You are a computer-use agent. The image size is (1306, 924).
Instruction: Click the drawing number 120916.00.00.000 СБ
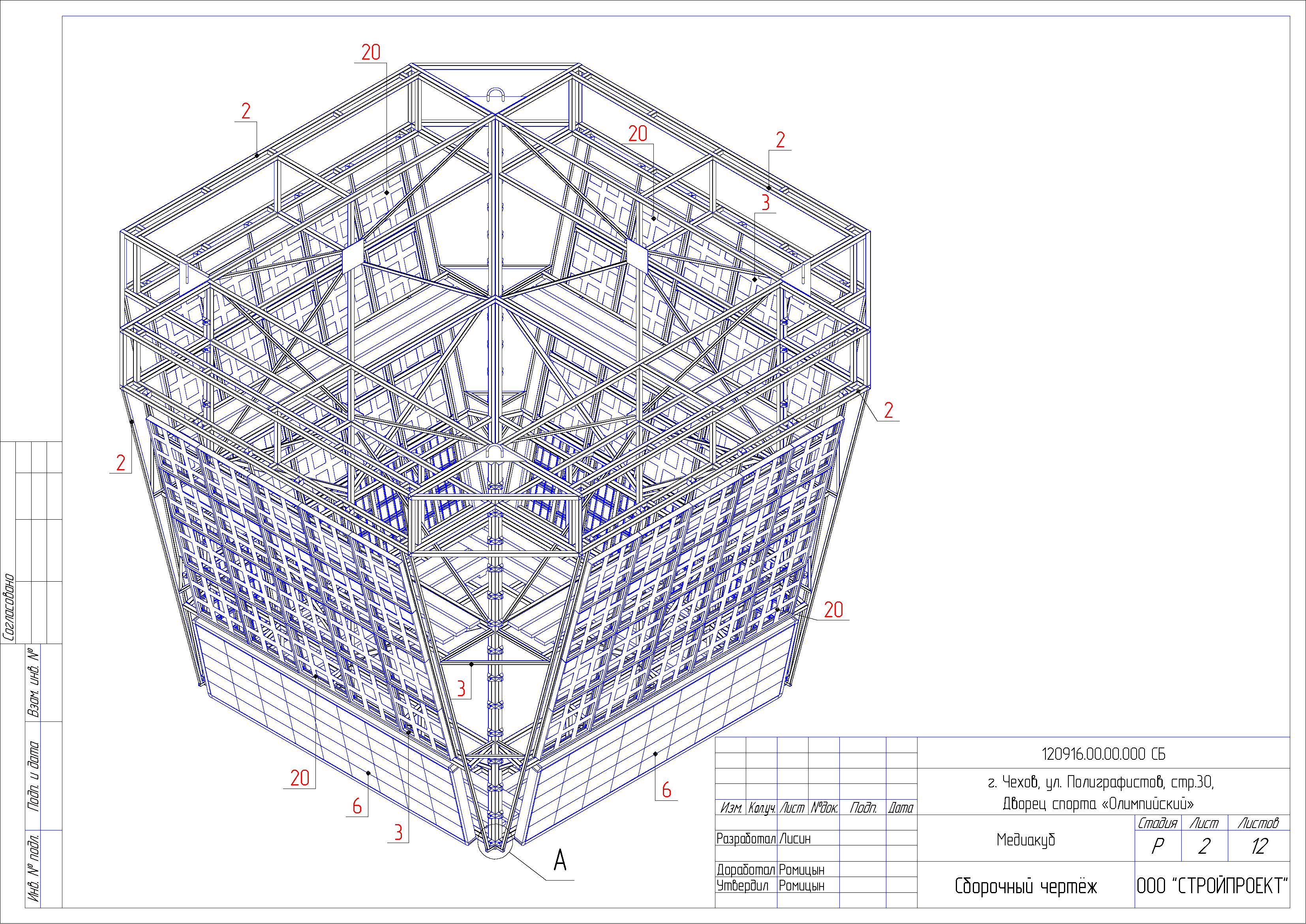1103,754
